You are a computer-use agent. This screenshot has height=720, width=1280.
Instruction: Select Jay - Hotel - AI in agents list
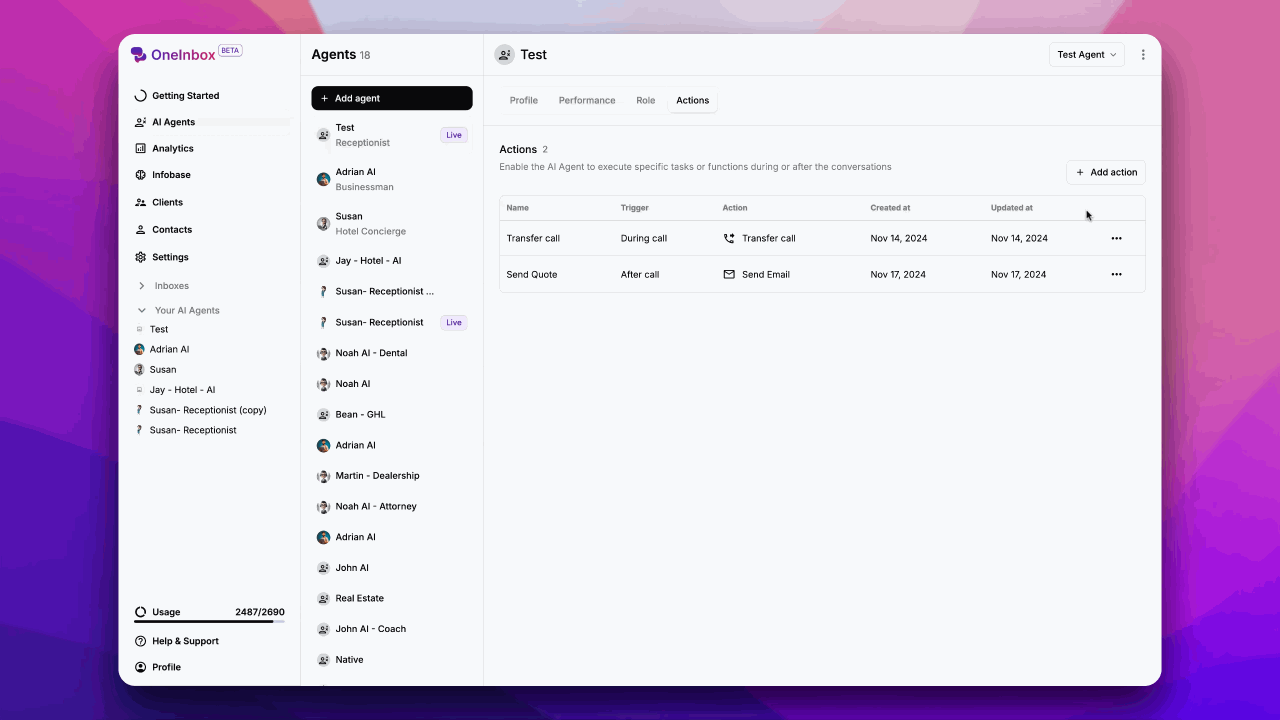392,261
